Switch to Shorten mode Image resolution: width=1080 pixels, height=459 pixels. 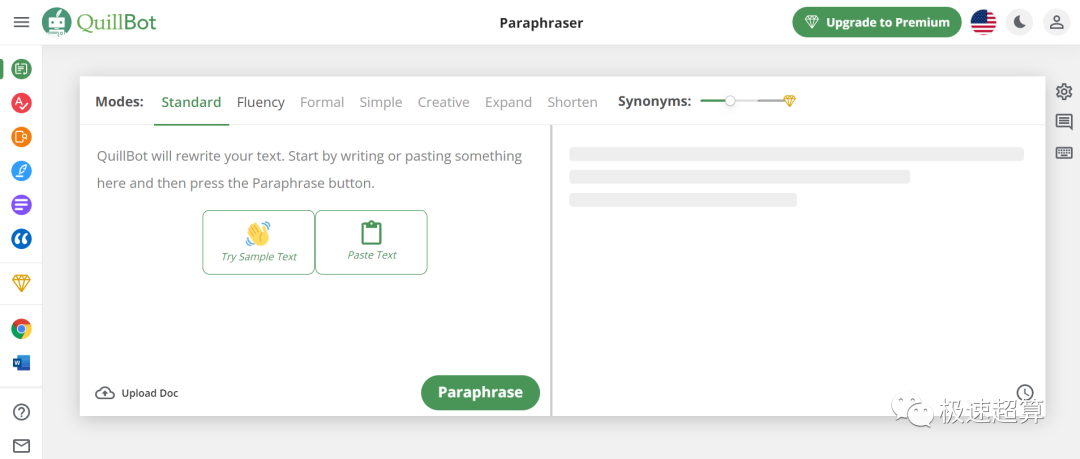(572, 102)
